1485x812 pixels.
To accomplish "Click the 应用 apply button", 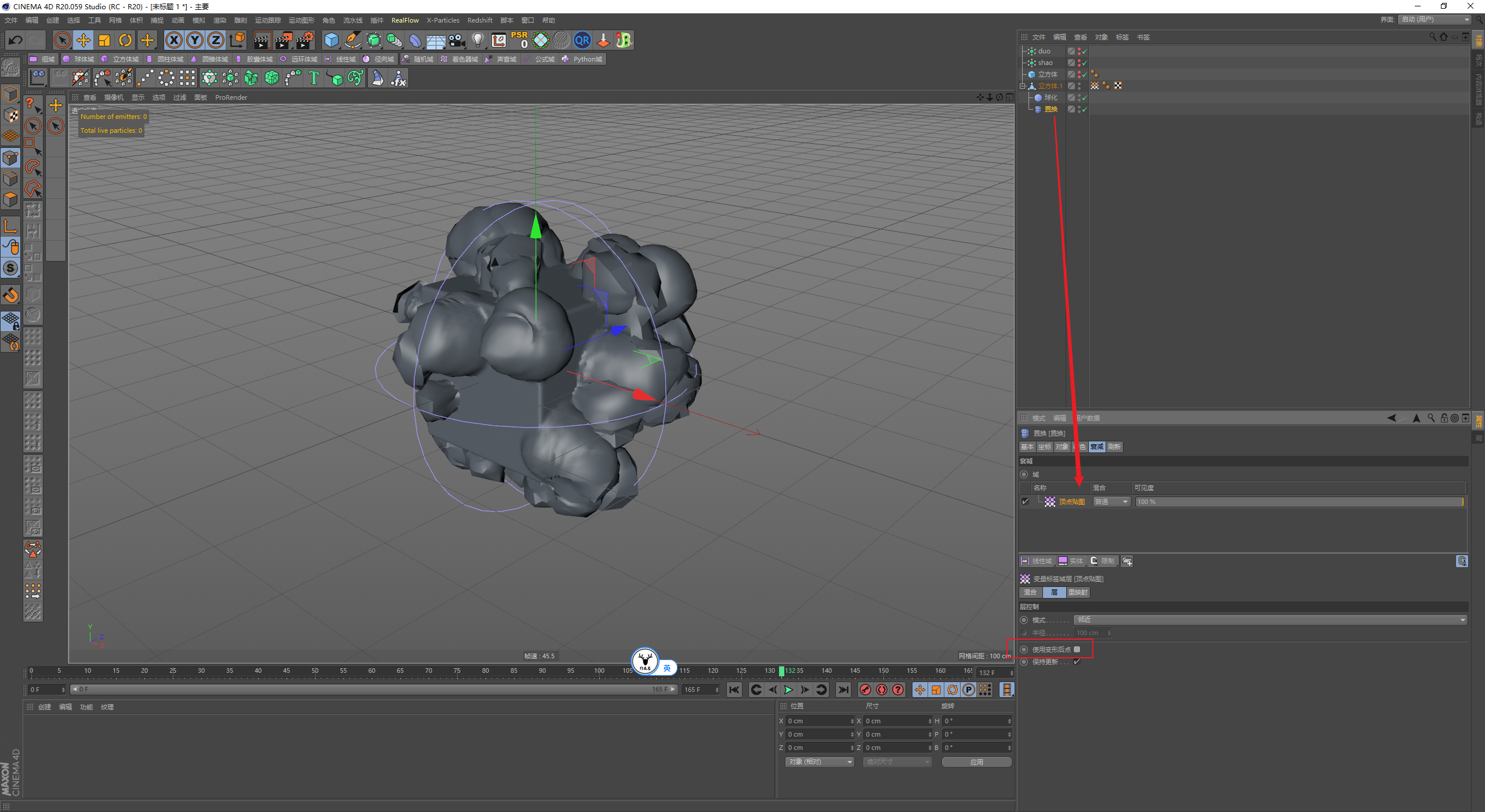I will (x=977, y=762).
